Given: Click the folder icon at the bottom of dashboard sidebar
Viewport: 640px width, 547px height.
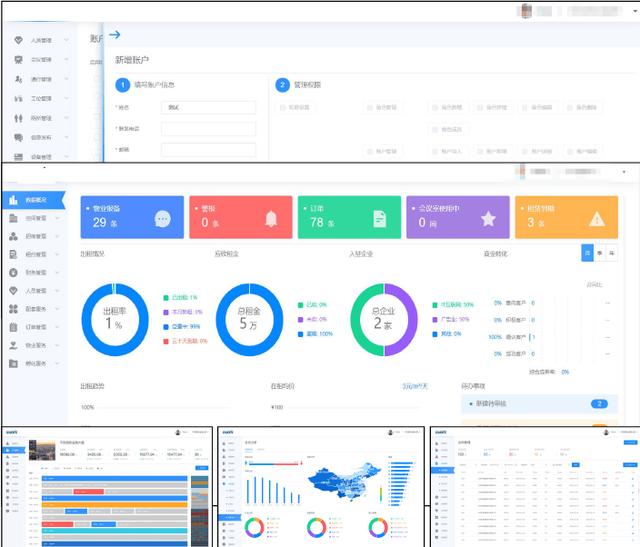Looking at the screenshot, I should (13, 363).
